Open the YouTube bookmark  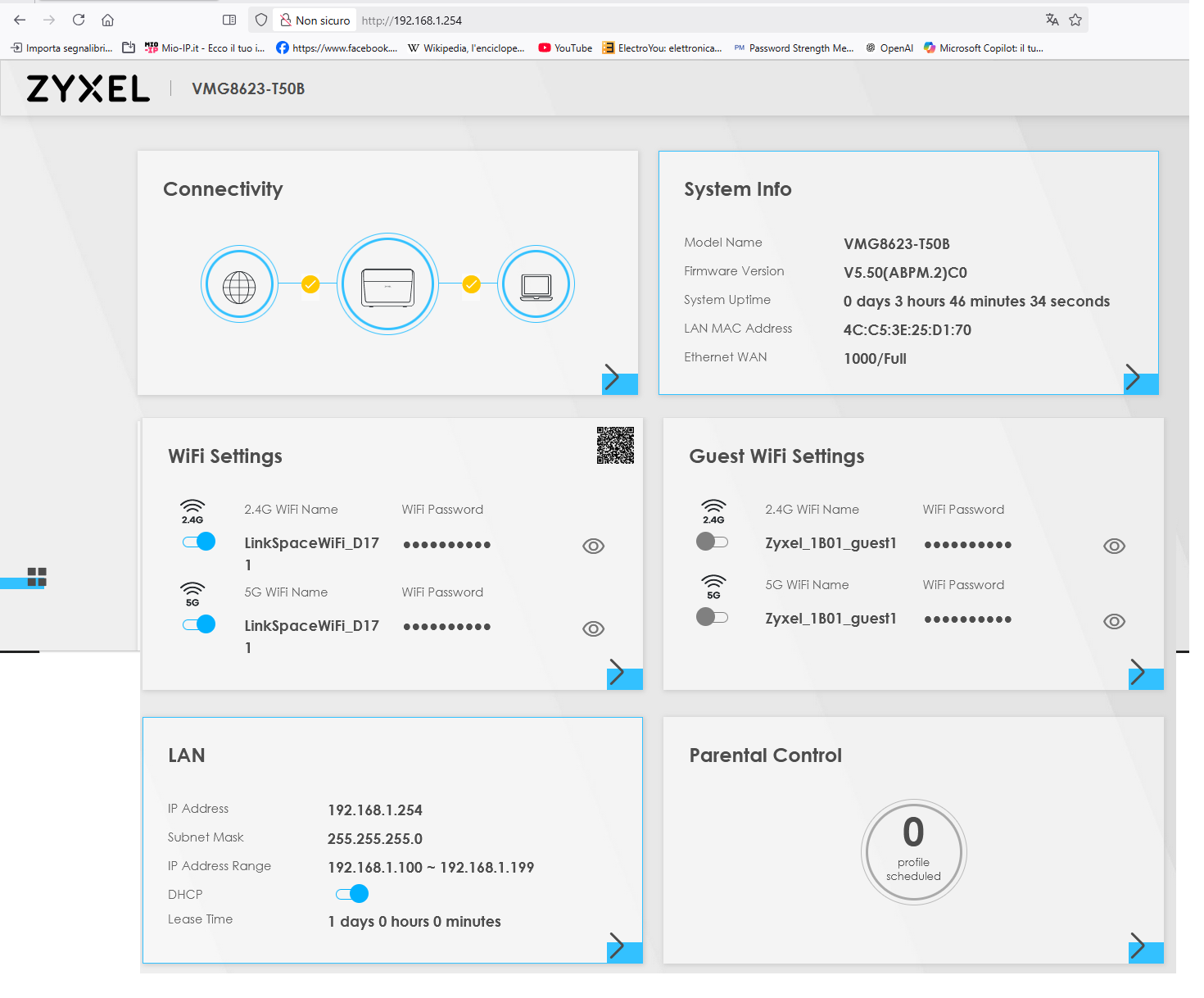point(565,48)
